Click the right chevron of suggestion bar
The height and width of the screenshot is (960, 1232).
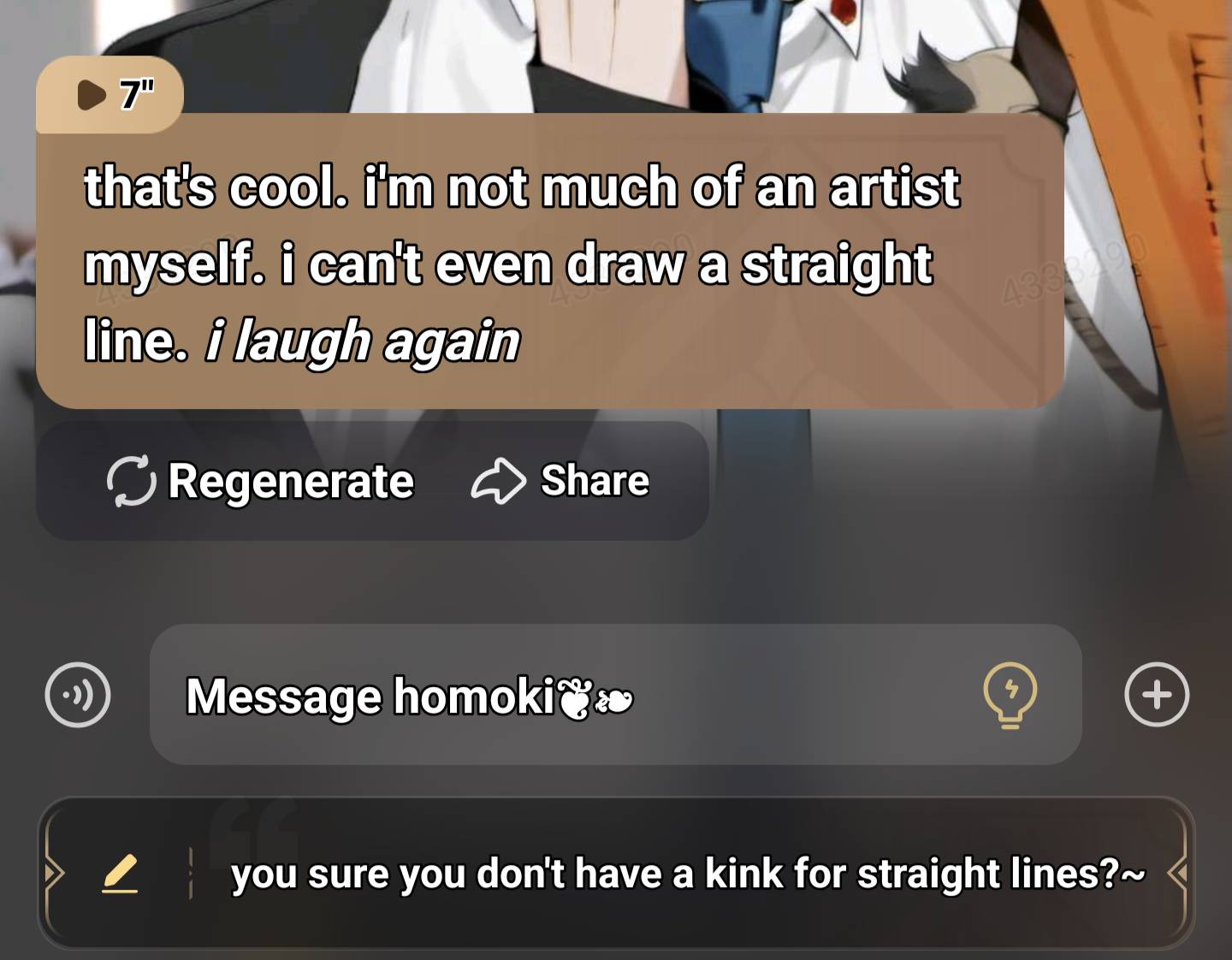tap(1177, 874)
